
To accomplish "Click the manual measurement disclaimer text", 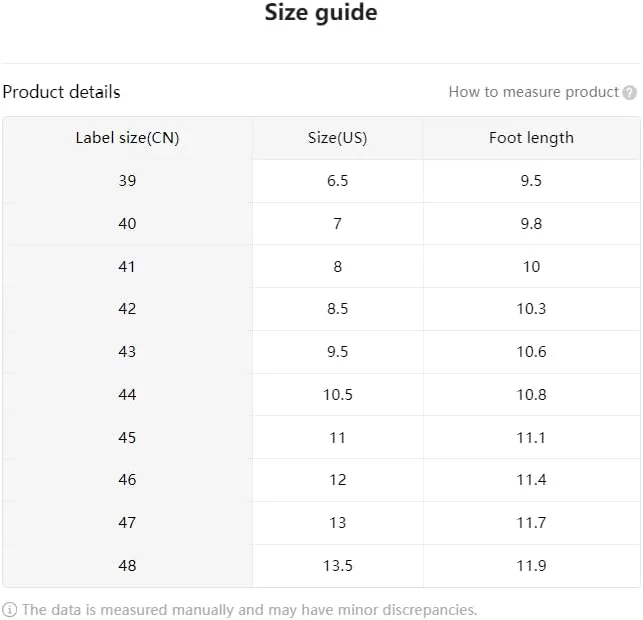I will pyautogui.click(x=250, y=610).
